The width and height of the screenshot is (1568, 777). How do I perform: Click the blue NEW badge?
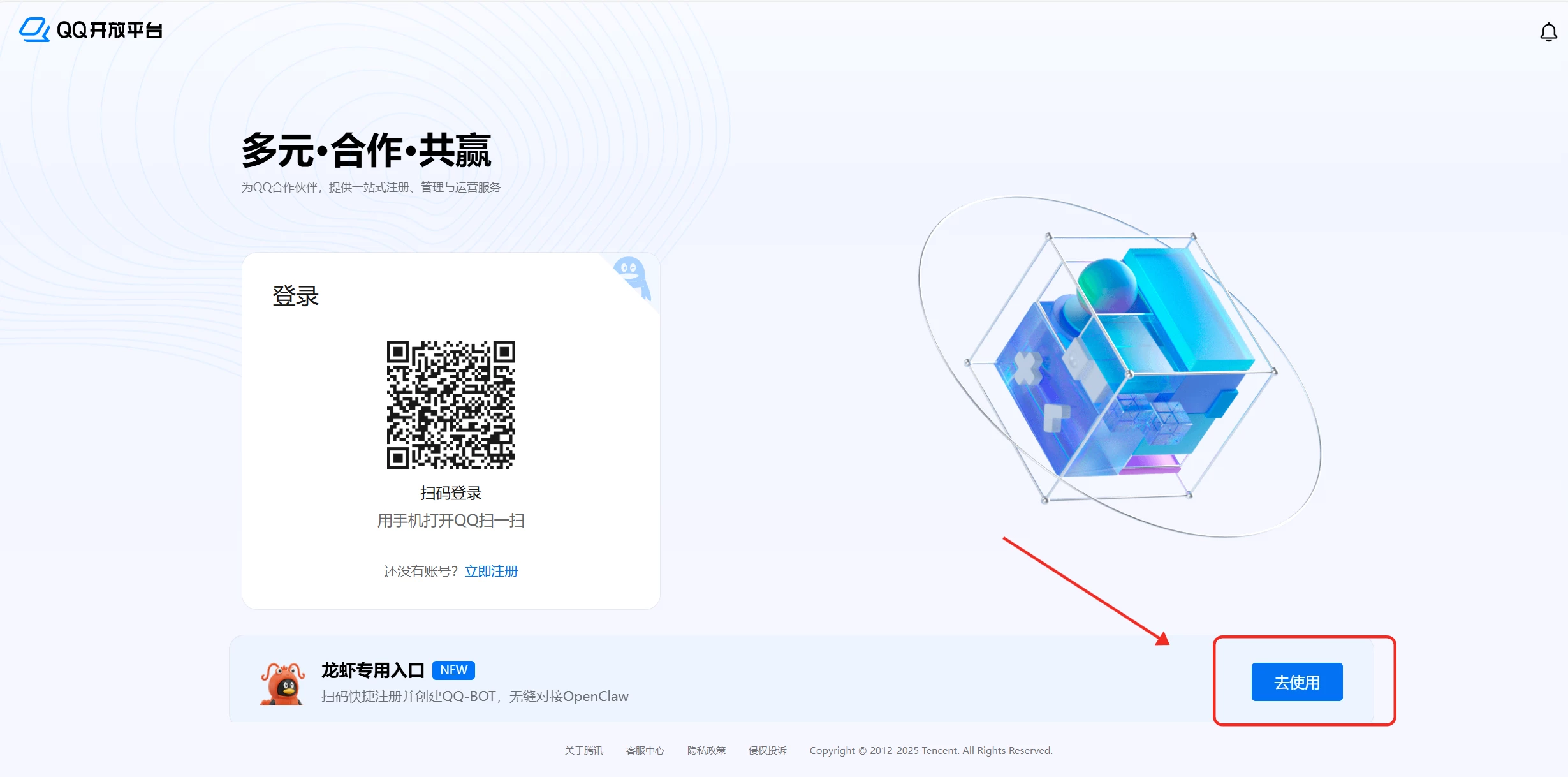click(453, 670)
